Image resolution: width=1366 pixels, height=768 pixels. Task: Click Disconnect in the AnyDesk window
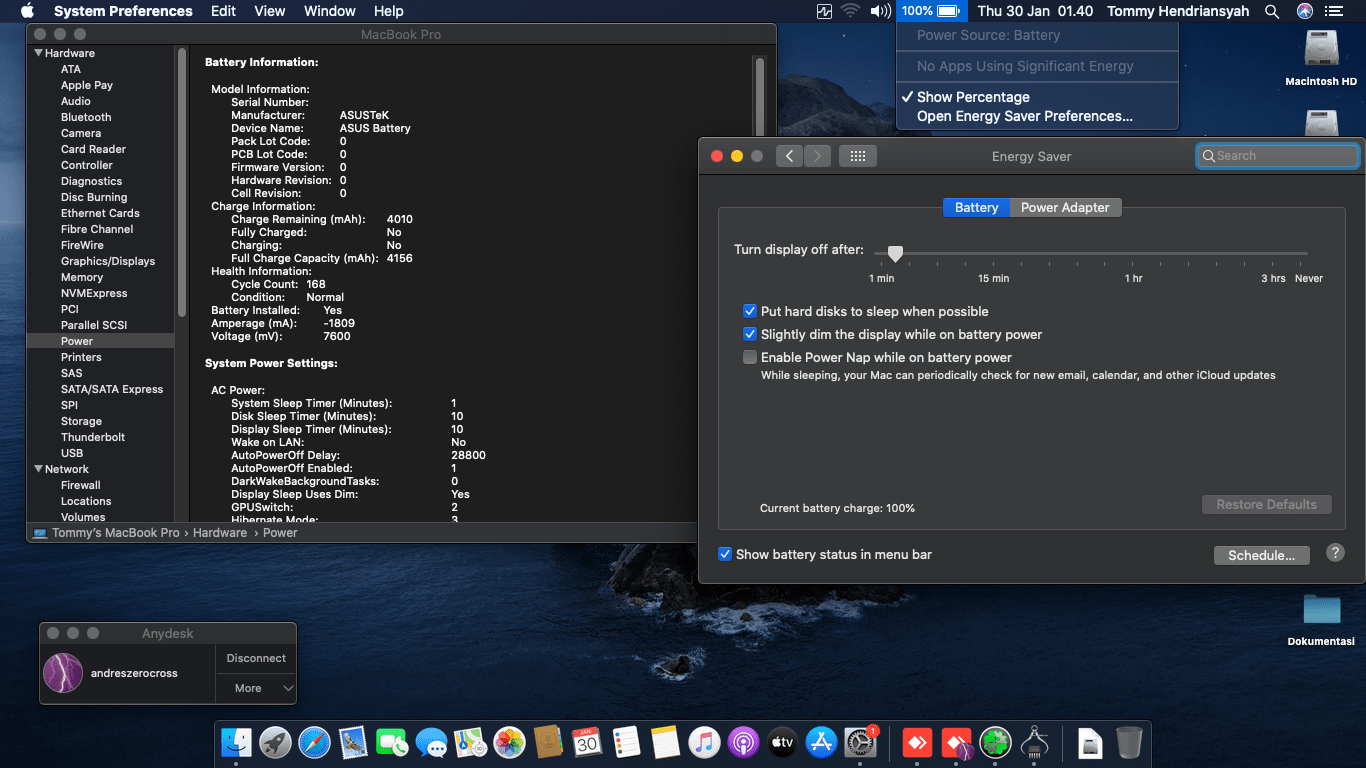pyautogui.click(x=256, y=658)
